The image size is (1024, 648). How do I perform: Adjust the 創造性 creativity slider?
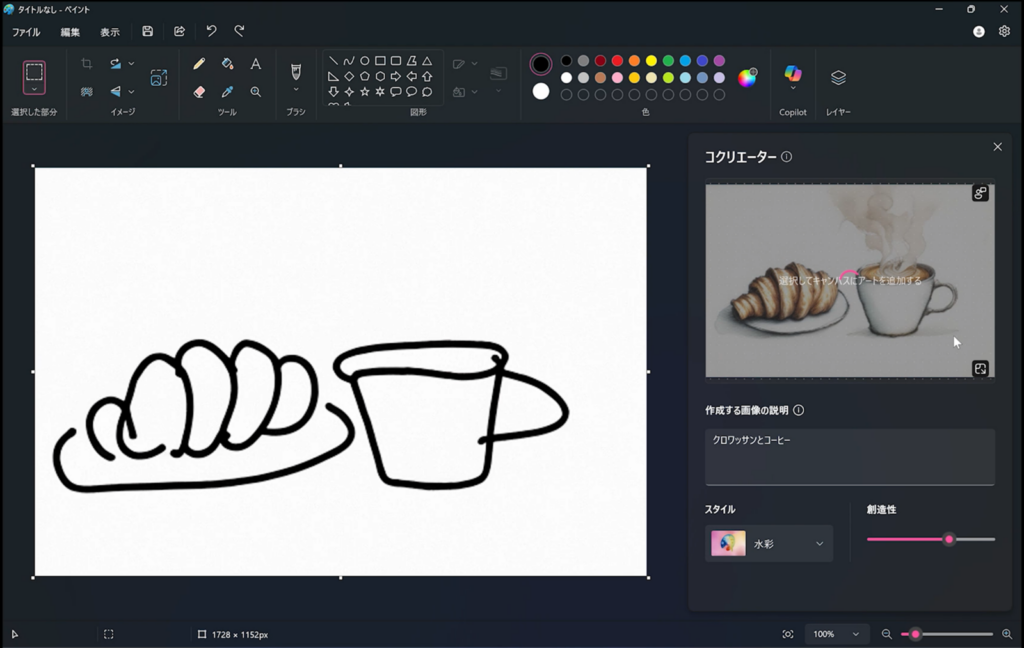tap(949, 539)
